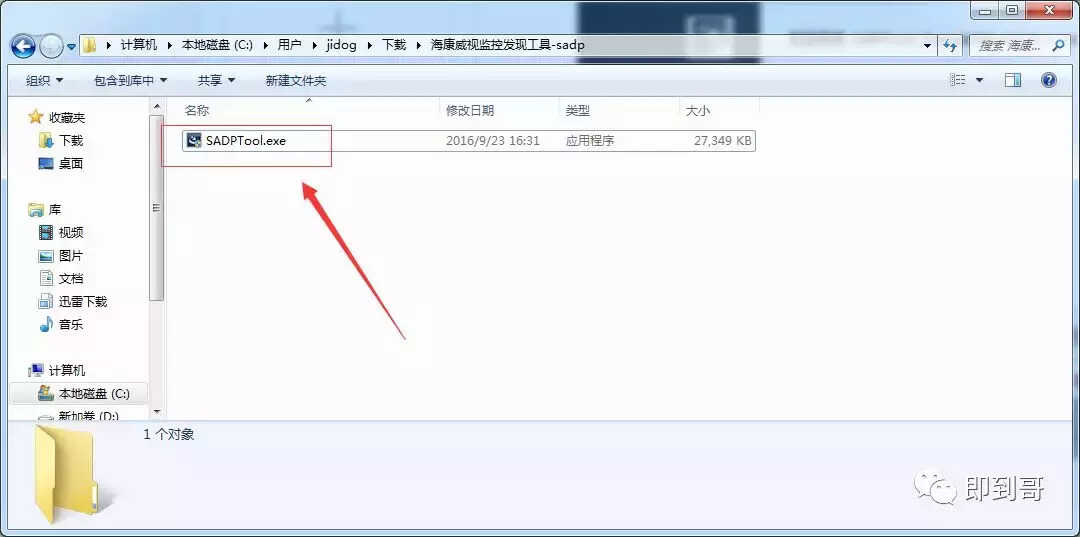Image resolution: width=1080 pixels, height=537 pixels.
Task: Click the refresh button beside address bar
Action: pyautogui.click(x=950, y=46)
